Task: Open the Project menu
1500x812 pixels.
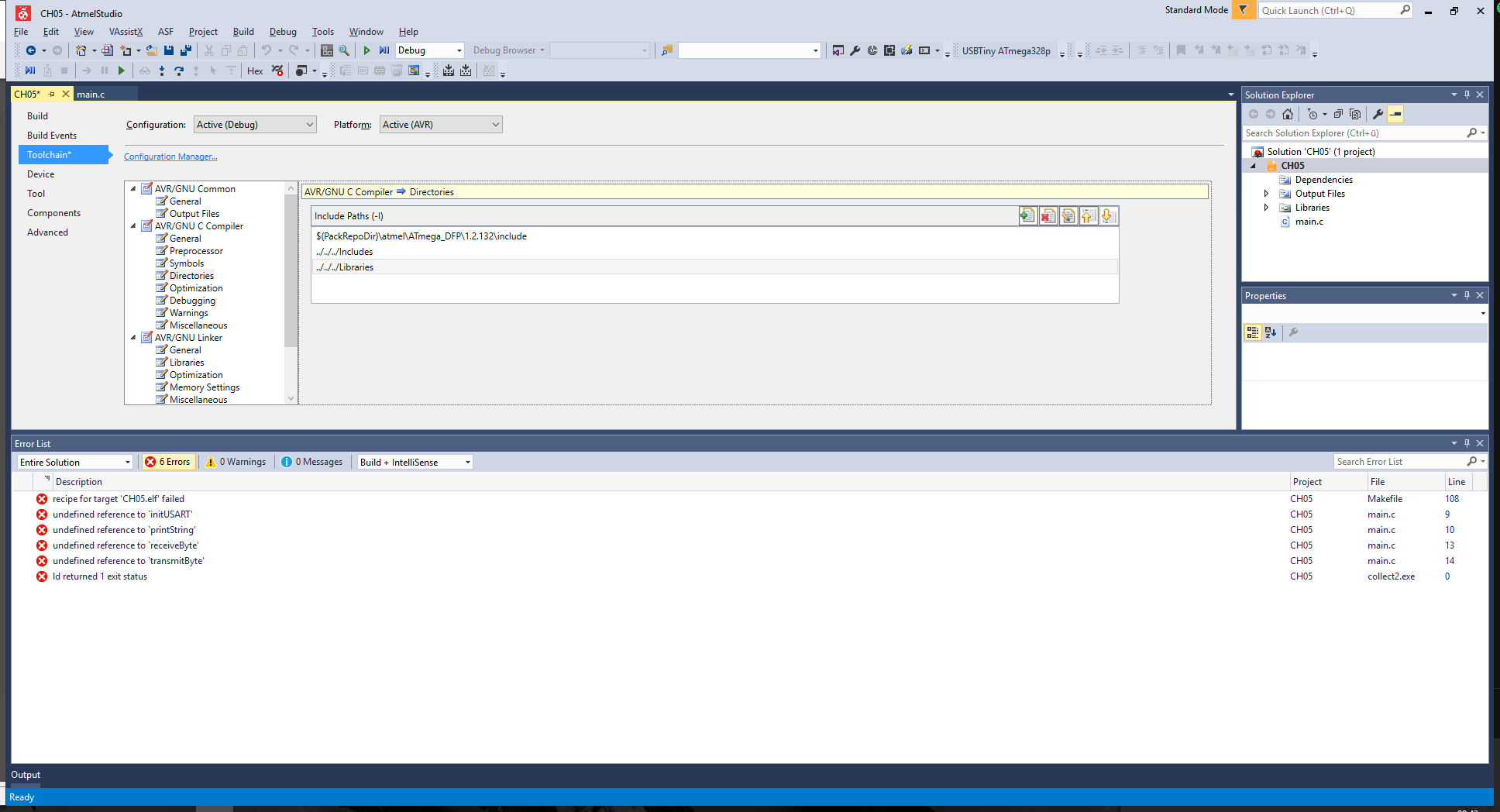Action: pyautogui.click(x=203, y=32)
